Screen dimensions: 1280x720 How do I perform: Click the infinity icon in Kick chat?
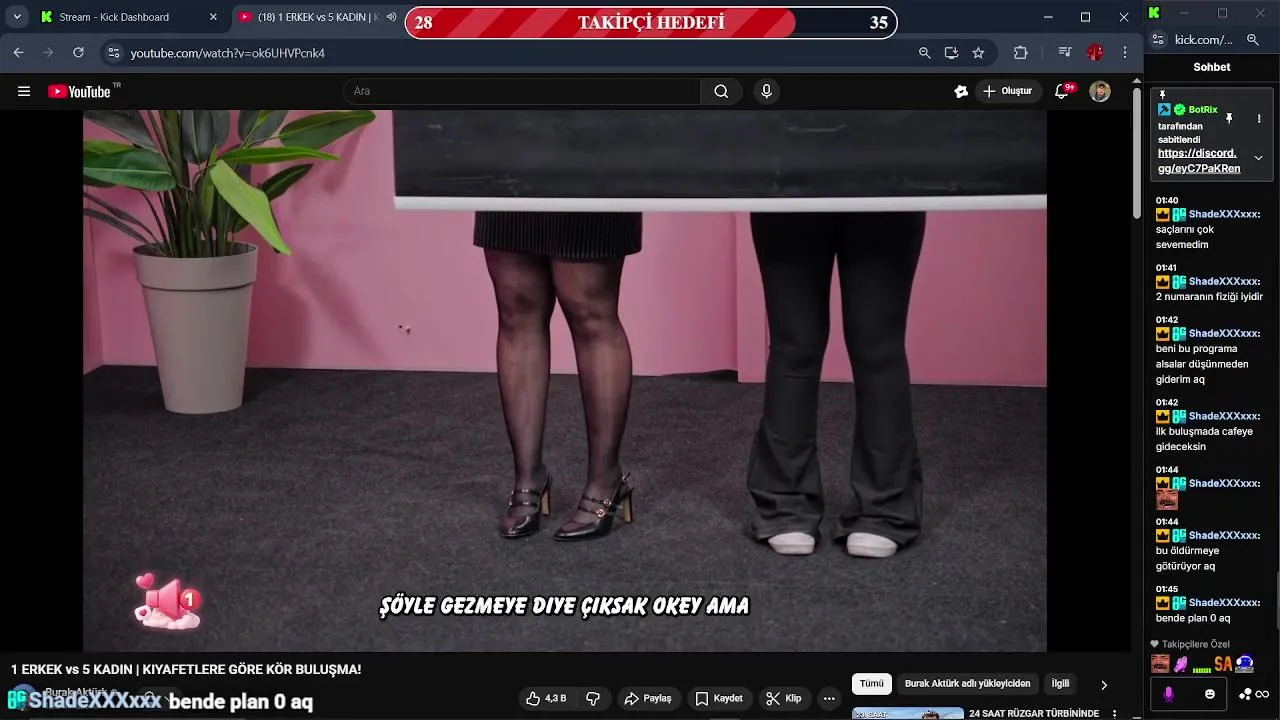click(1263, 694)
